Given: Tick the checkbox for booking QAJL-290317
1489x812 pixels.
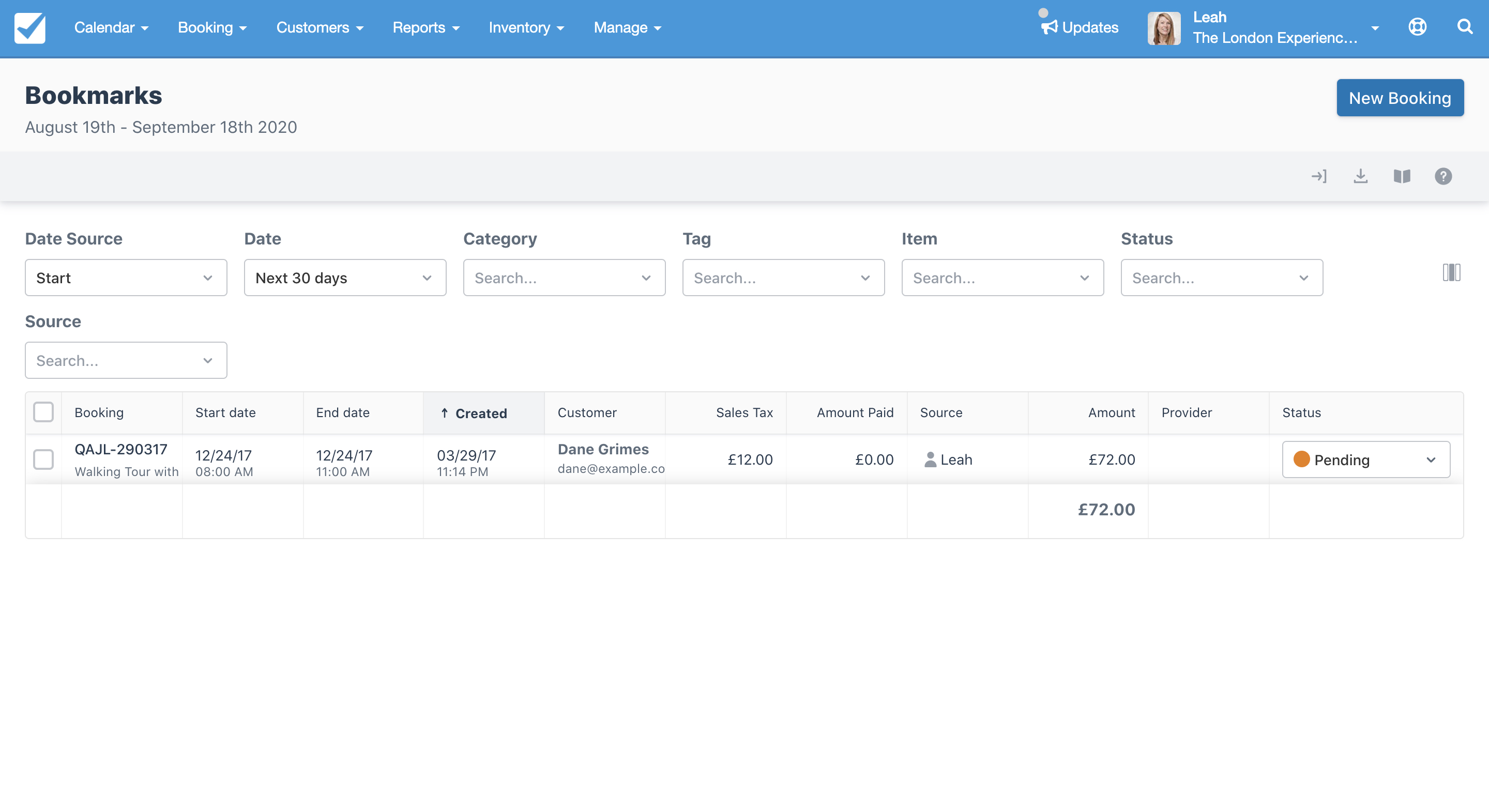Looking at the screenshot, I should [x=43, y=459].
